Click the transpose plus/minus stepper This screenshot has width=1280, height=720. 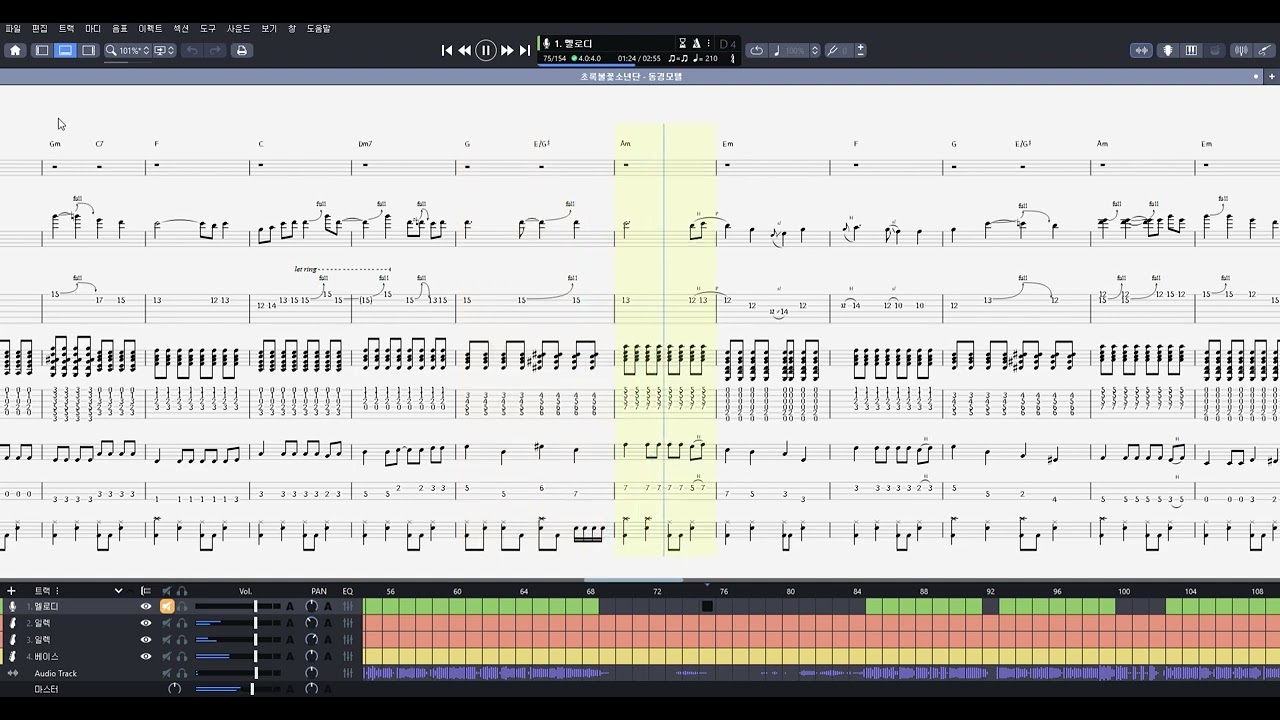pyautogui.click(x=860, y=50)
